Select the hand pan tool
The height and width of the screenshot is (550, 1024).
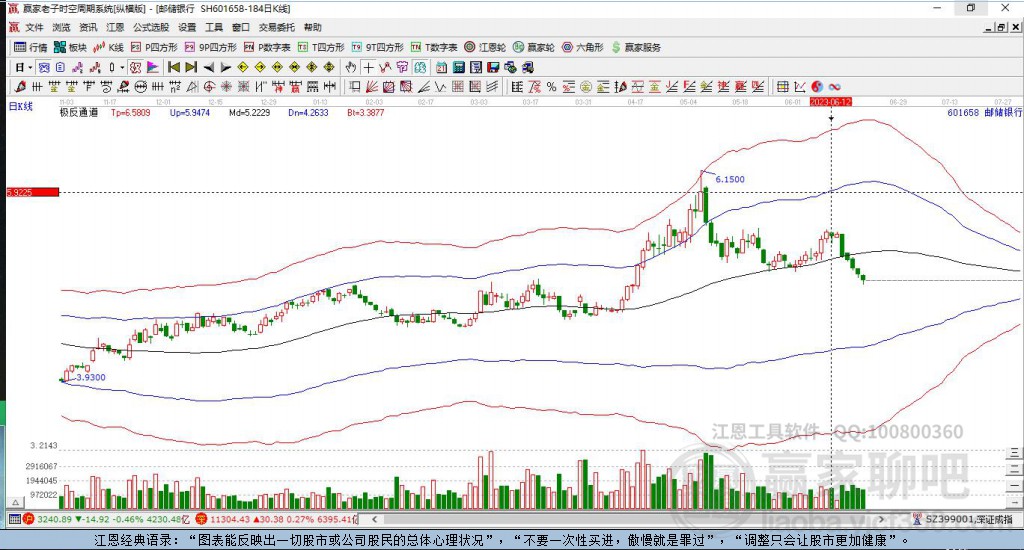click(351, 67)
